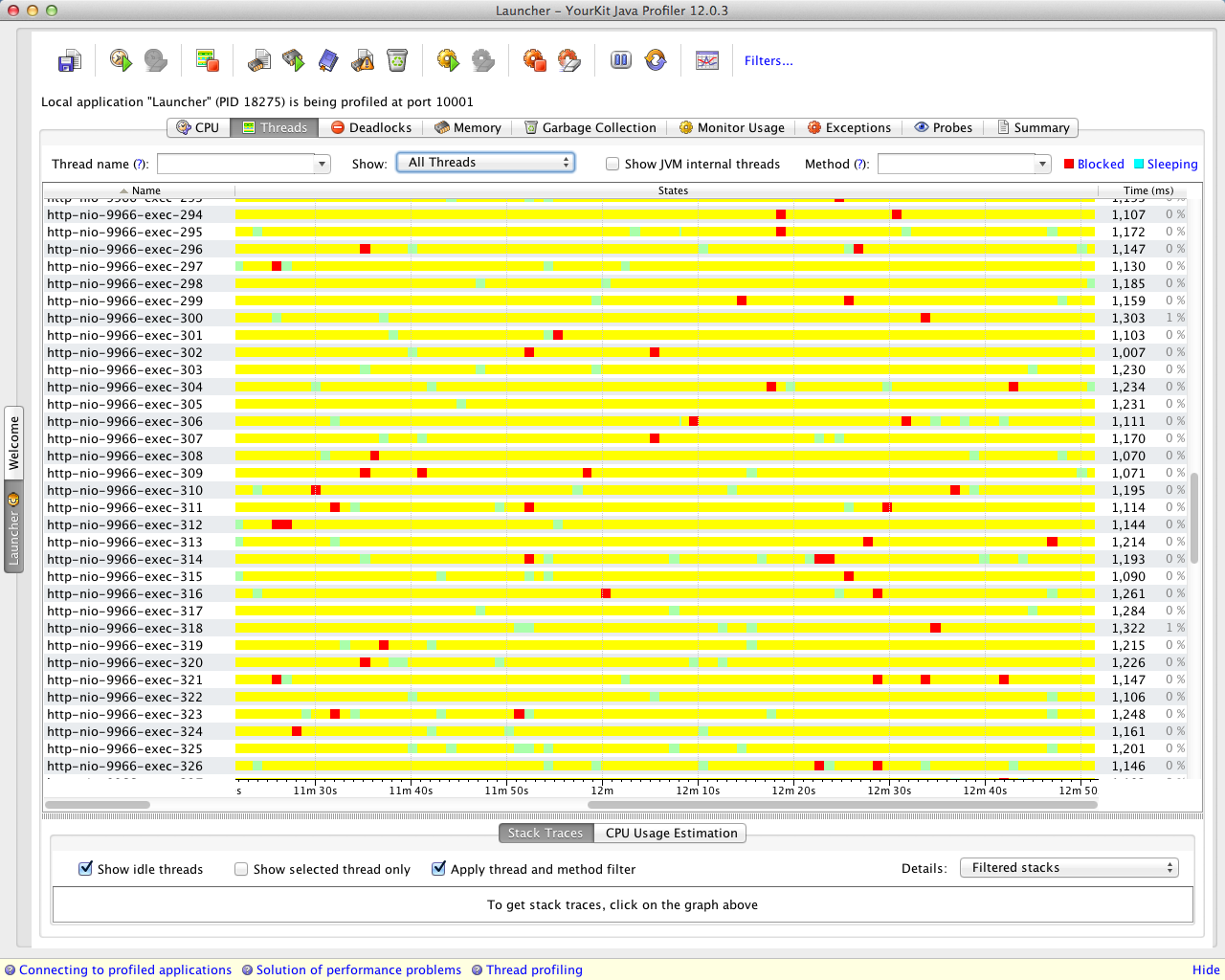This screenshot has height=980, width=1225.
Task: Click the circular refresh arrows toolbar icon
Action: (656, 60)
